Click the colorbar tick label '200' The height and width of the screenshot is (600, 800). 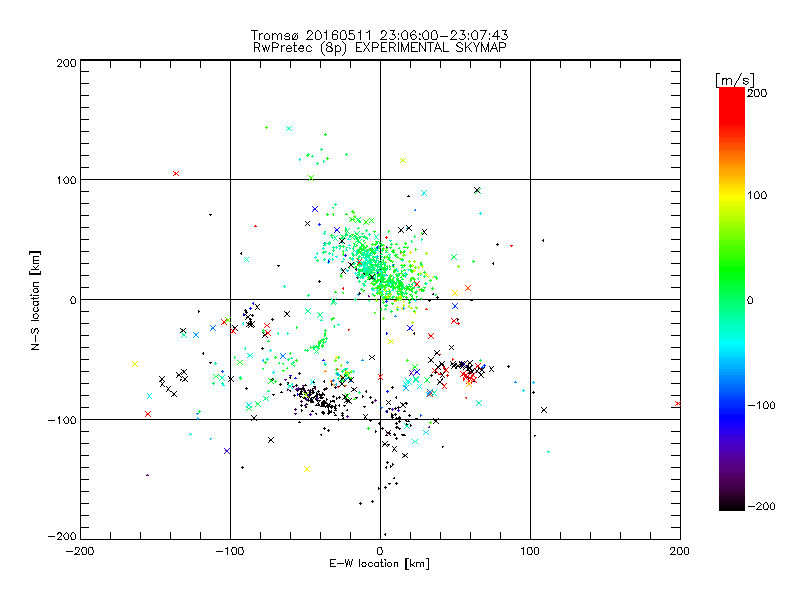pos(757,93)
